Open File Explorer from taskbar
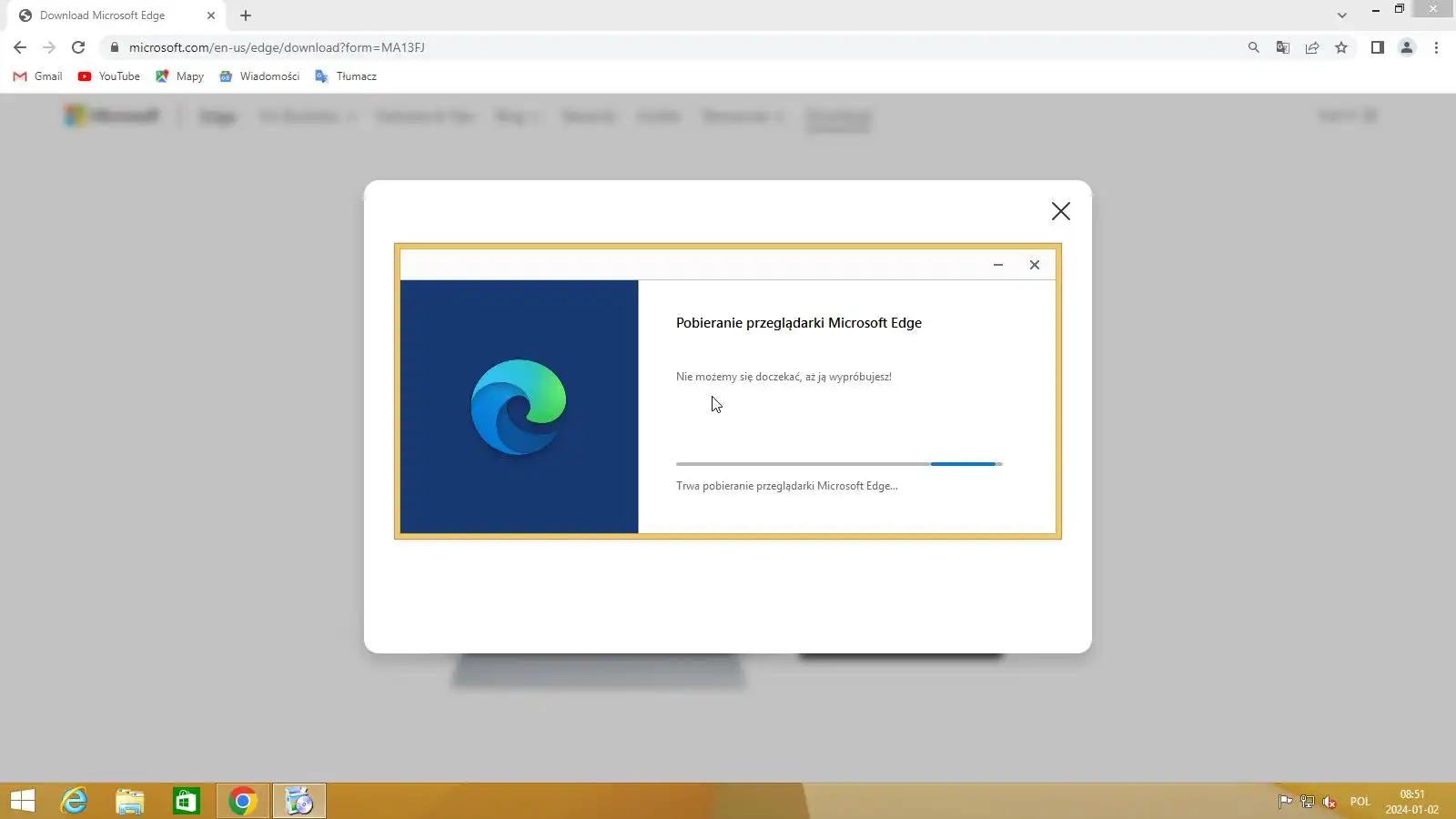1456x819 pixels. pos(130,802)
